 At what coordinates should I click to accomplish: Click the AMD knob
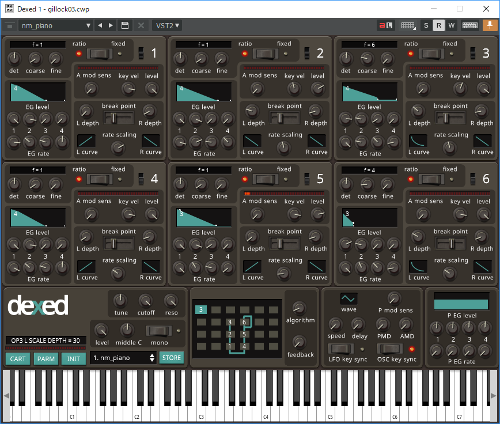(x=406, y=324)
